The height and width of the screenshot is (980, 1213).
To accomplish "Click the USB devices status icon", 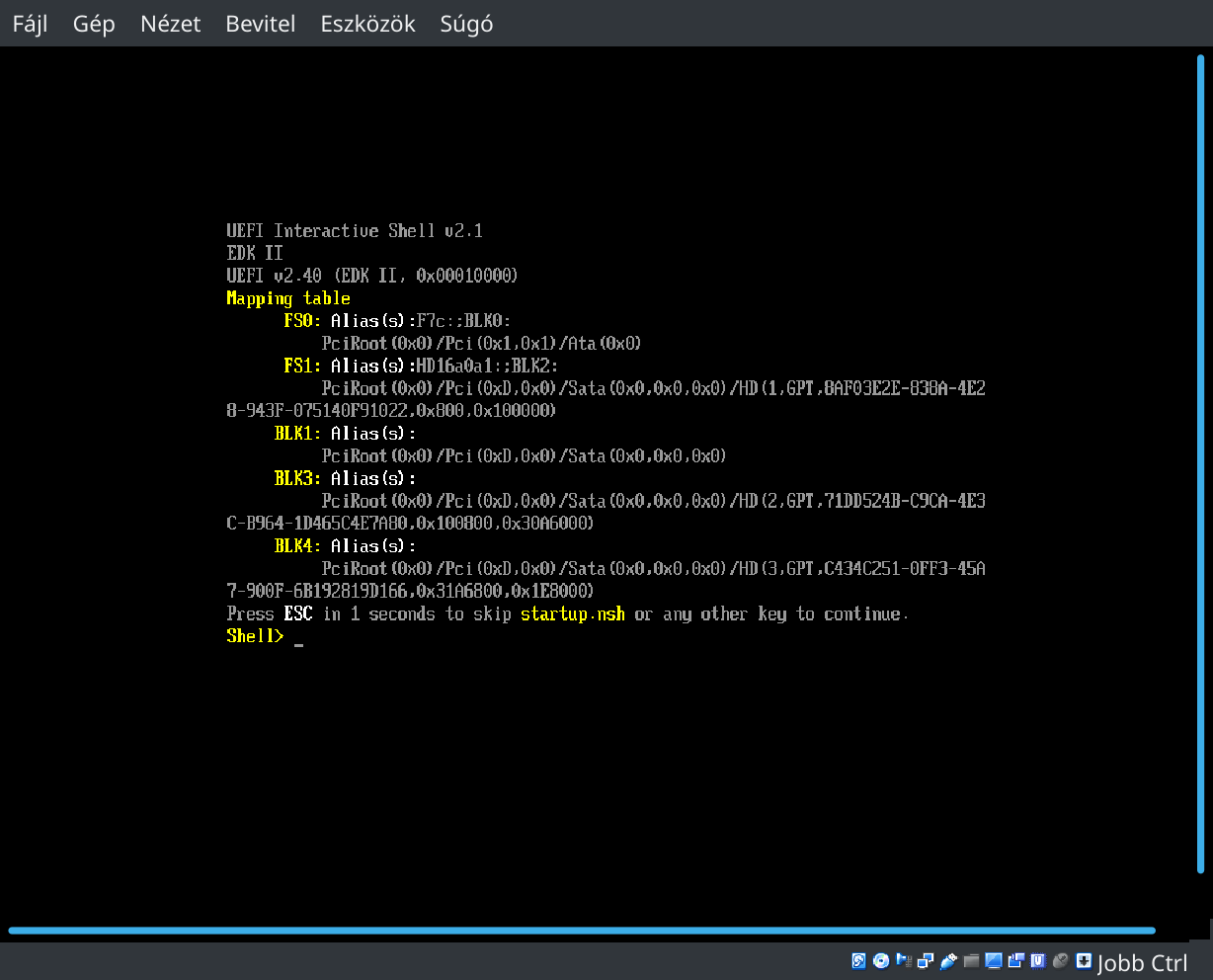I will [x=948, y=960].
